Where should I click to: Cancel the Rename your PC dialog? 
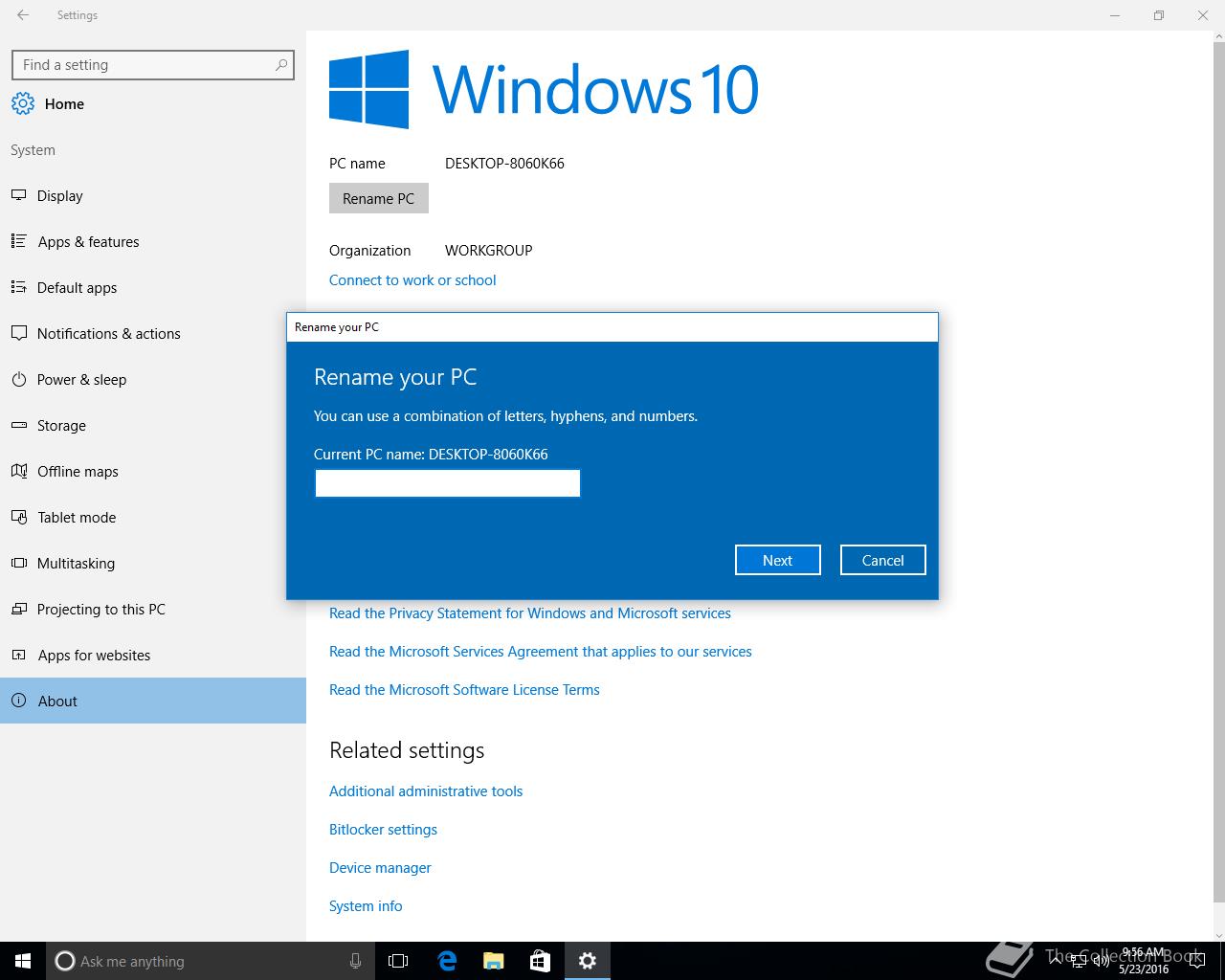pos(882,560)
